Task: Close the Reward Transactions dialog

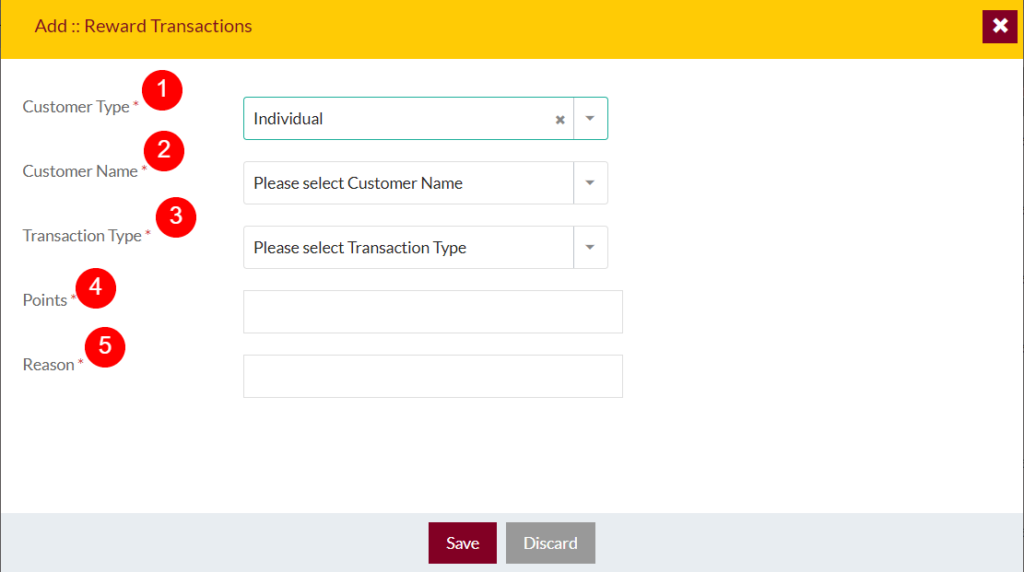Action: pos(999,26)
